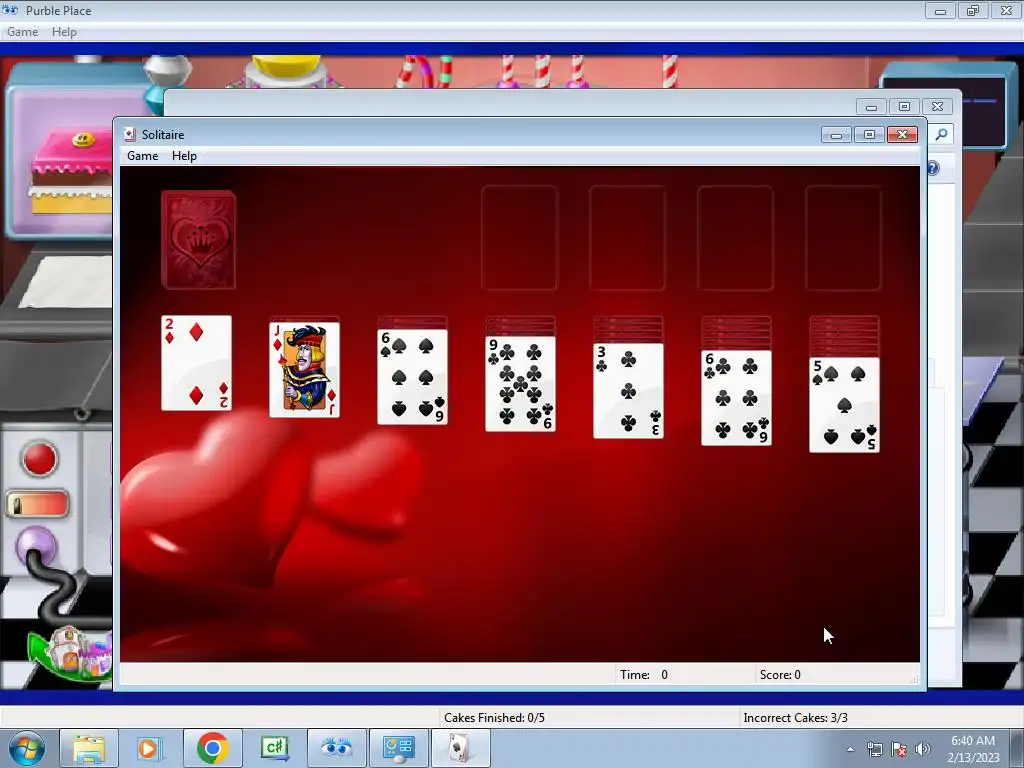Click the Incorrect Cakes: 3/3 status text
1024x768 pixels.
[x=795, y=718]
